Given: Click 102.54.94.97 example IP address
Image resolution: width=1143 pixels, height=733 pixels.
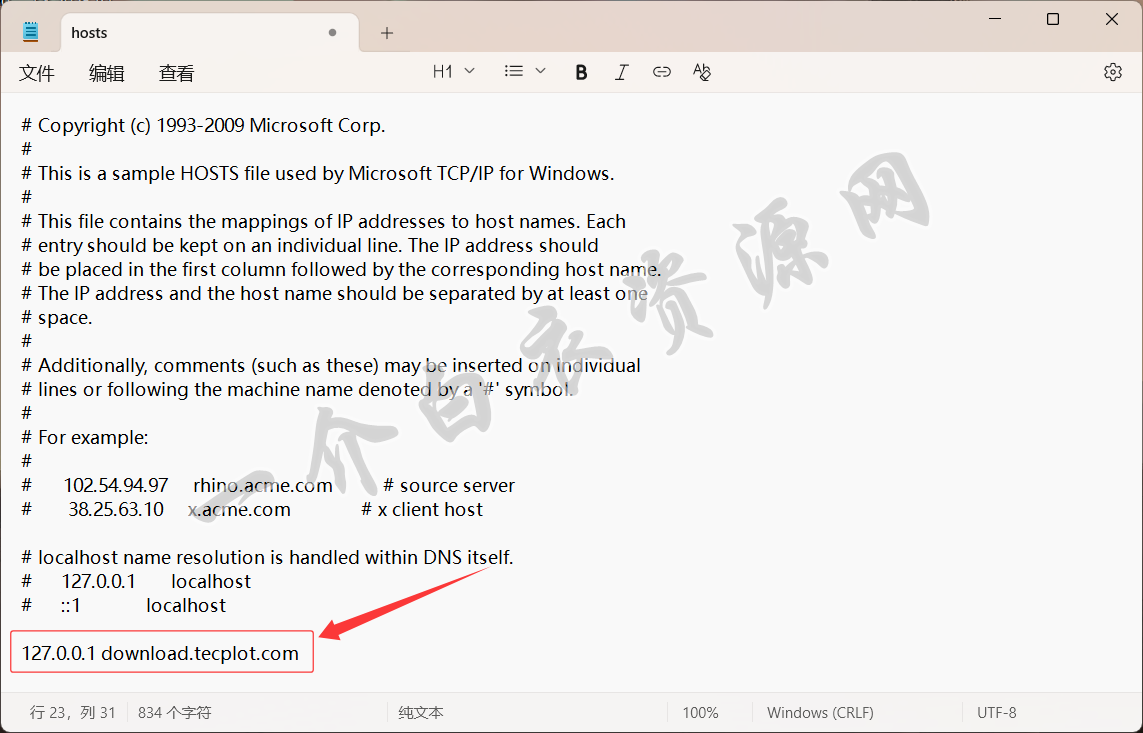Looking at the screenshot, I should point(116,485).
